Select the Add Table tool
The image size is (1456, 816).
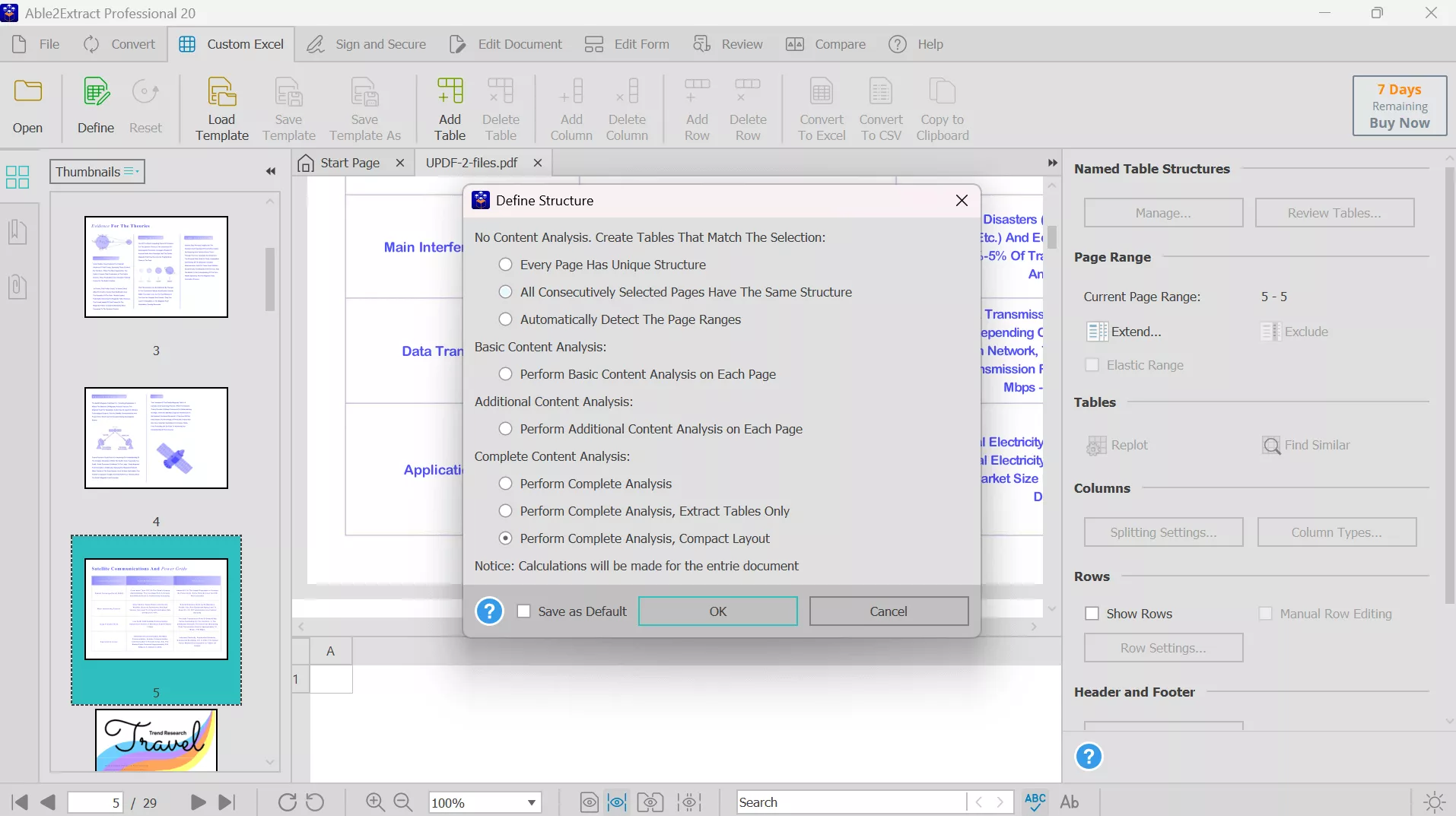pos(450,108)
